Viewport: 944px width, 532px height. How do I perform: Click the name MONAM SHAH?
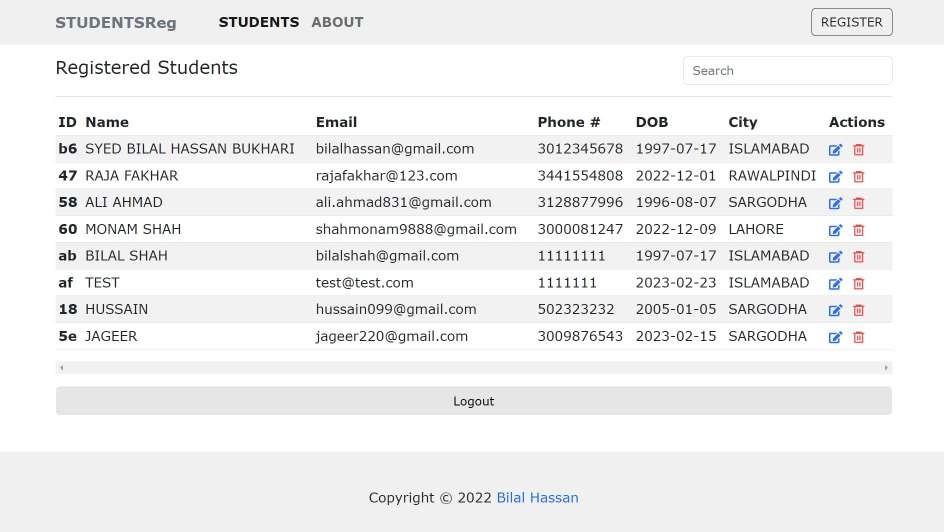133,229
